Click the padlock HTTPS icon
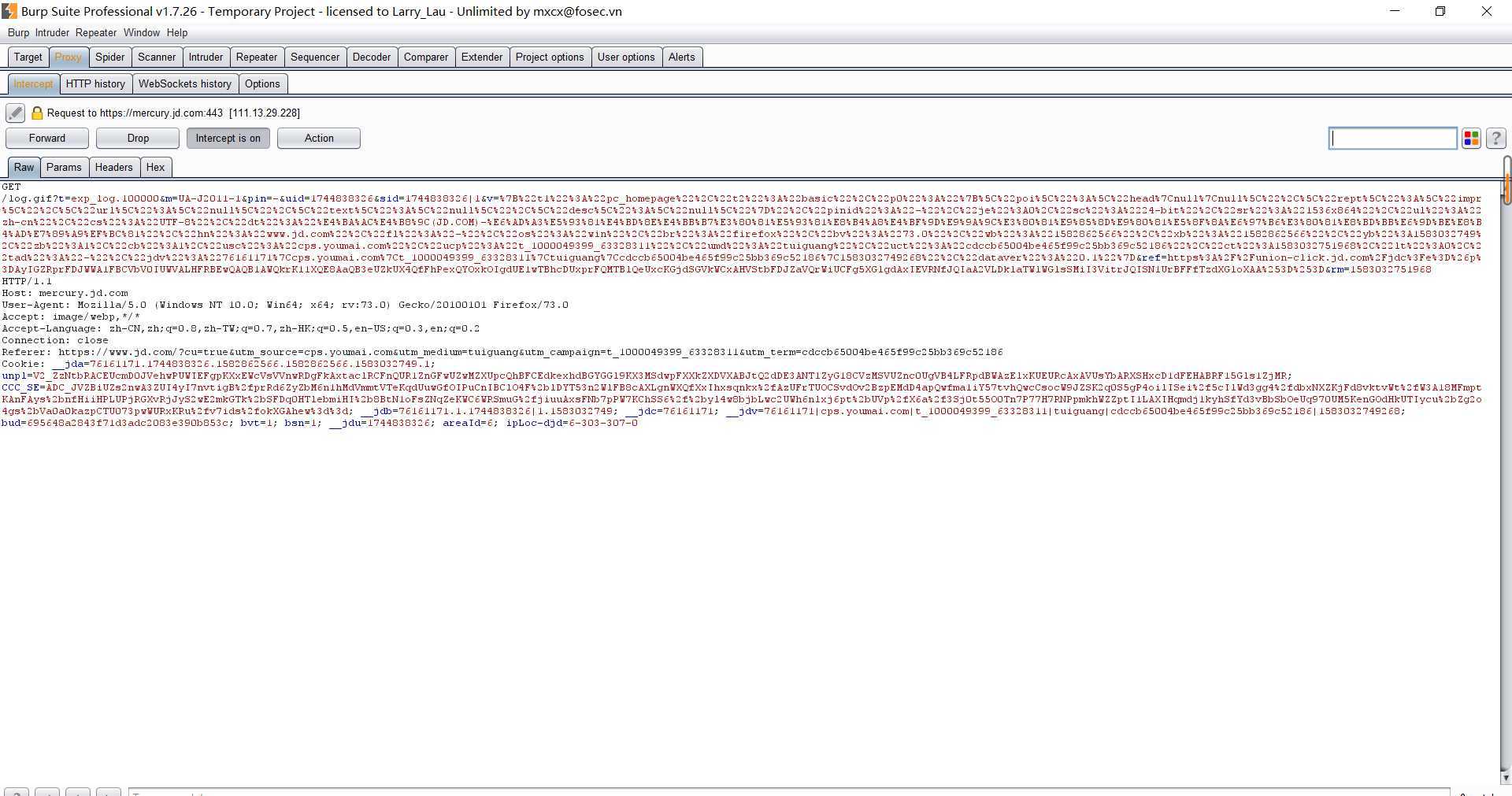Screen dimensions: 1512x796 tap(37, 113)
